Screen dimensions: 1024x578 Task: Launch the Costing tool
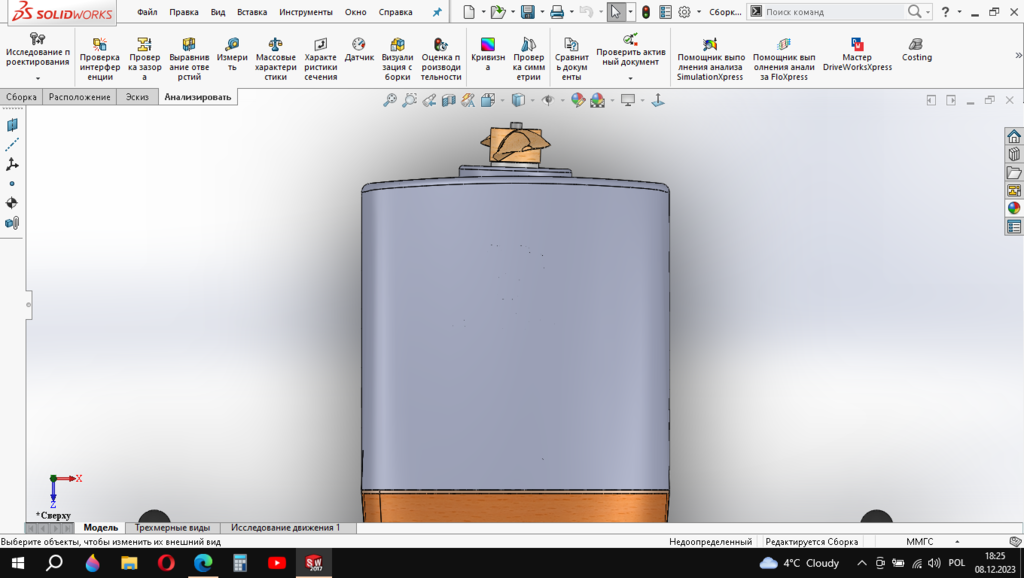[916, 50]
